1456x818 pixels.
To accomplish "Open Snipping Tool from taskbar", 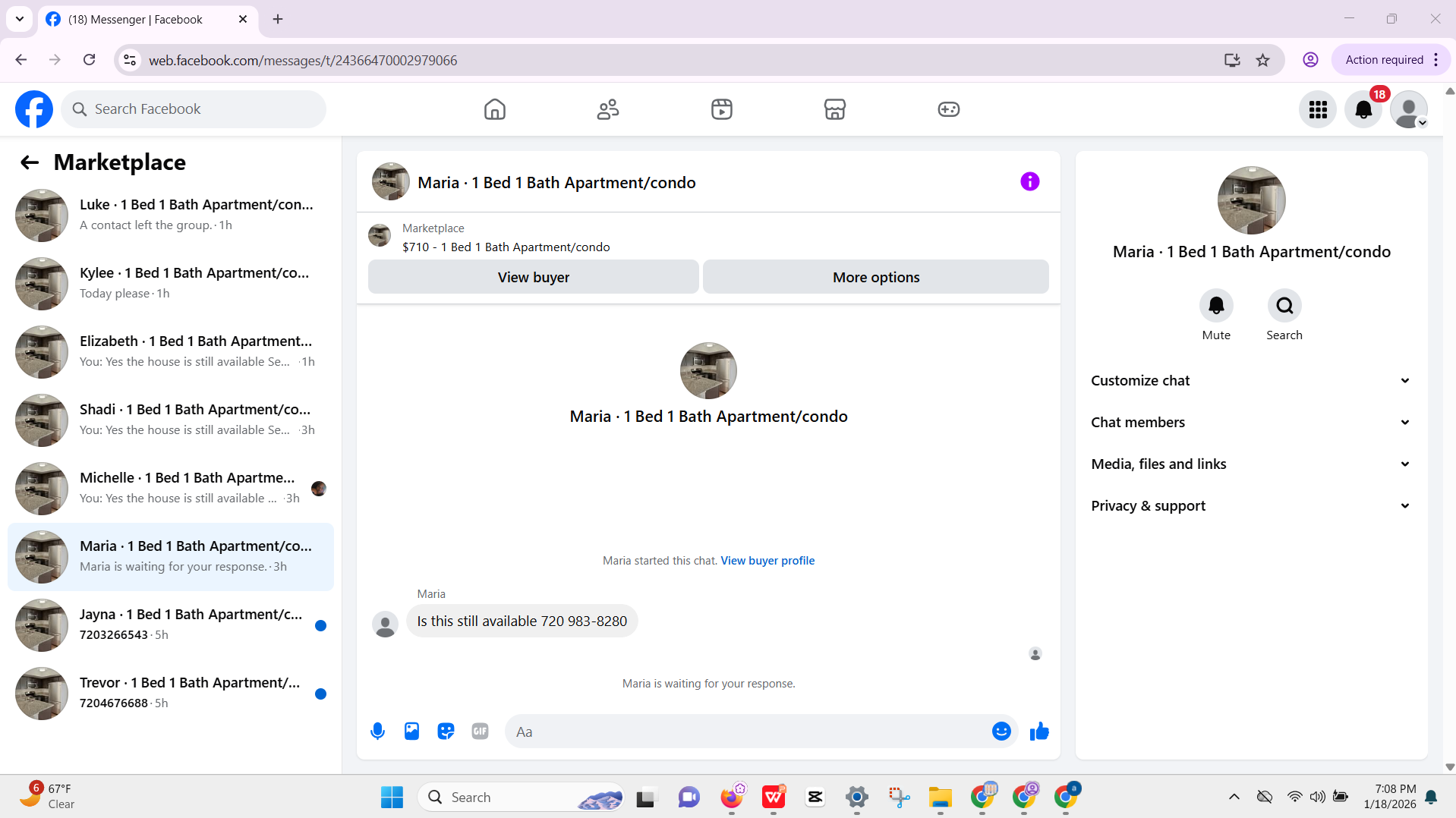I will pos(899,797).
